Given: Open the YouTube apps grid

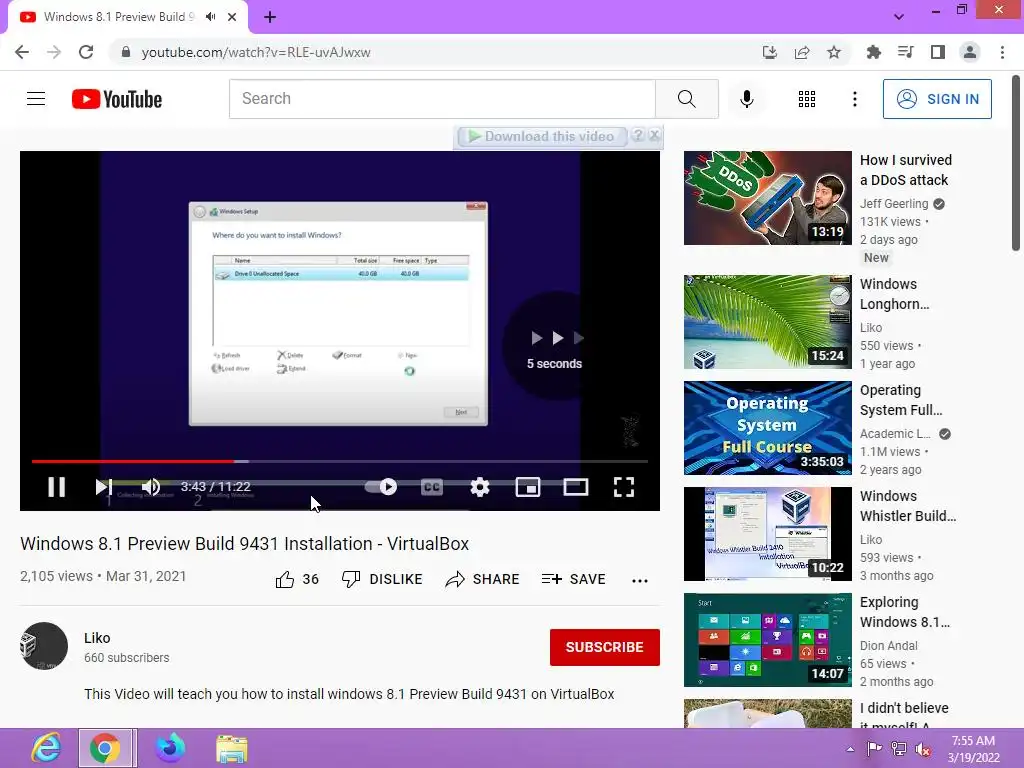Looking at the screenshot, I should click(807, 99).
